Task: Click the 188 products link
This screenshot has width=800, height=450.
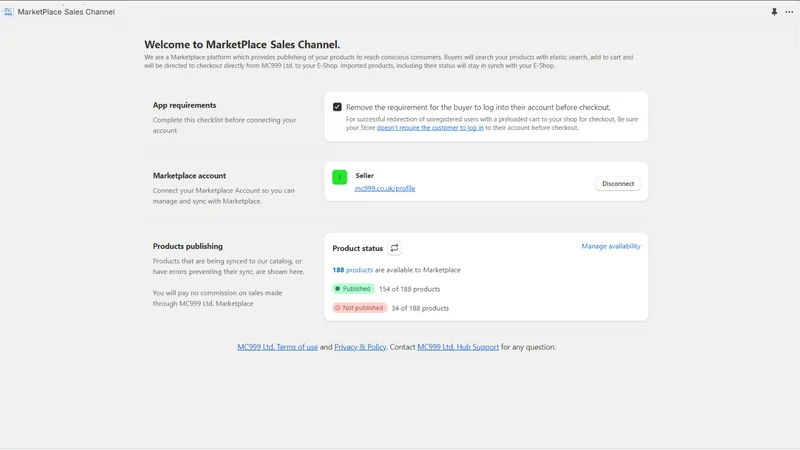Action: tap(353, 270)
